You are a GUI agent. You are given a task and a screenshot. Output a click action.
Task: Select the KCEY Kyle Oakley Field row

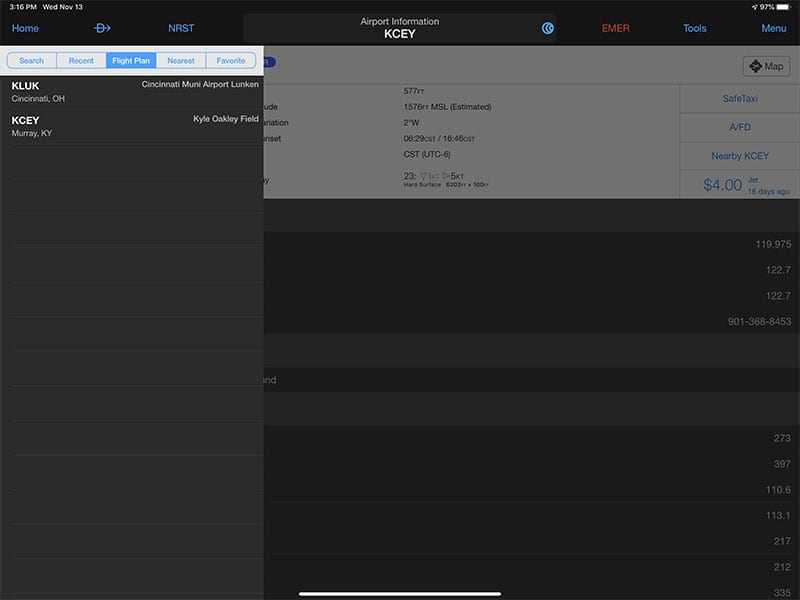pos(132,127)
